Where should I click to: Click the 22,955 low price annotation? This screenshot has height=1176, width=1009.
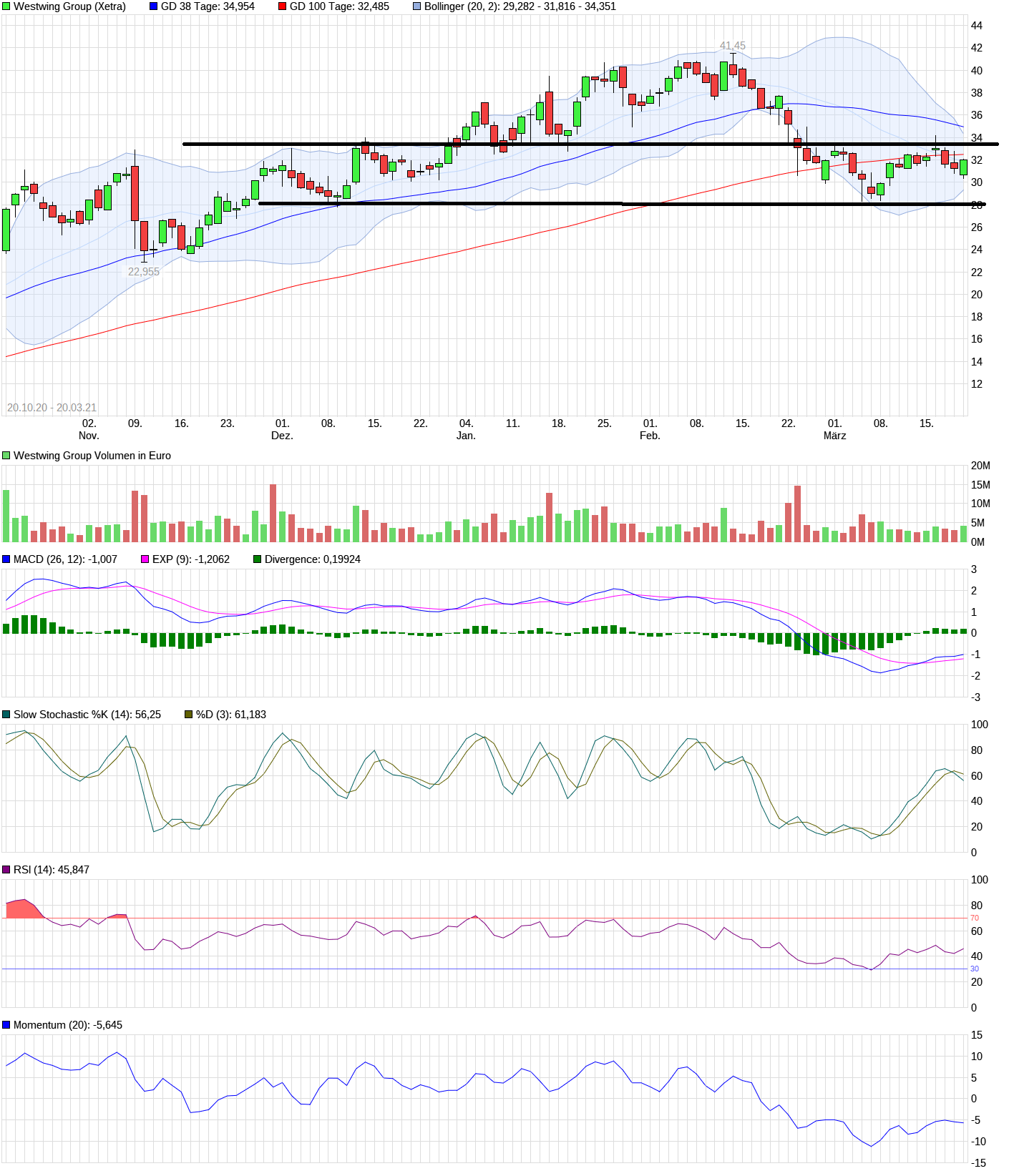point(144,272)
